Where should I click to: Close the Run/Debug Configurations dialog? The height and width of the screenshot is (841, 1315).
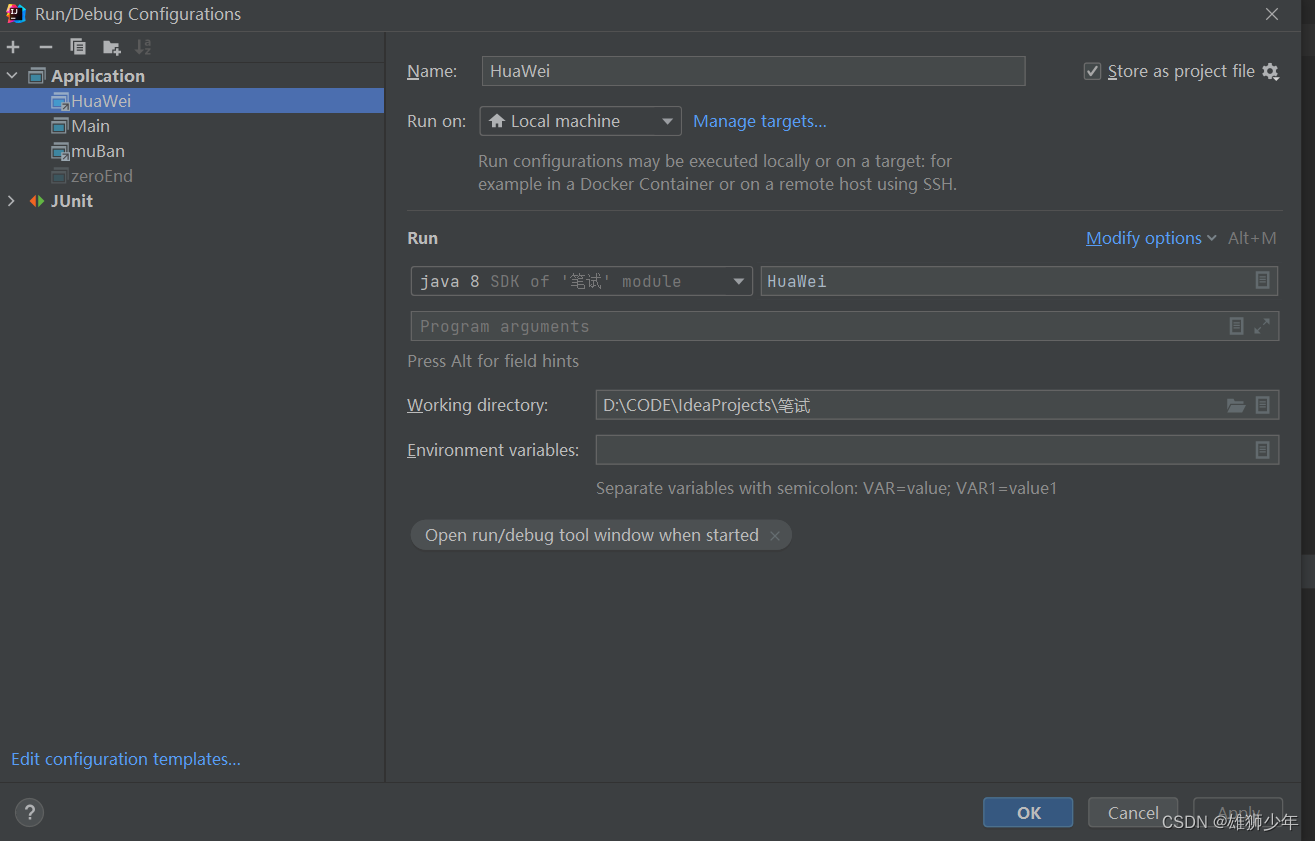point(1272,14)
